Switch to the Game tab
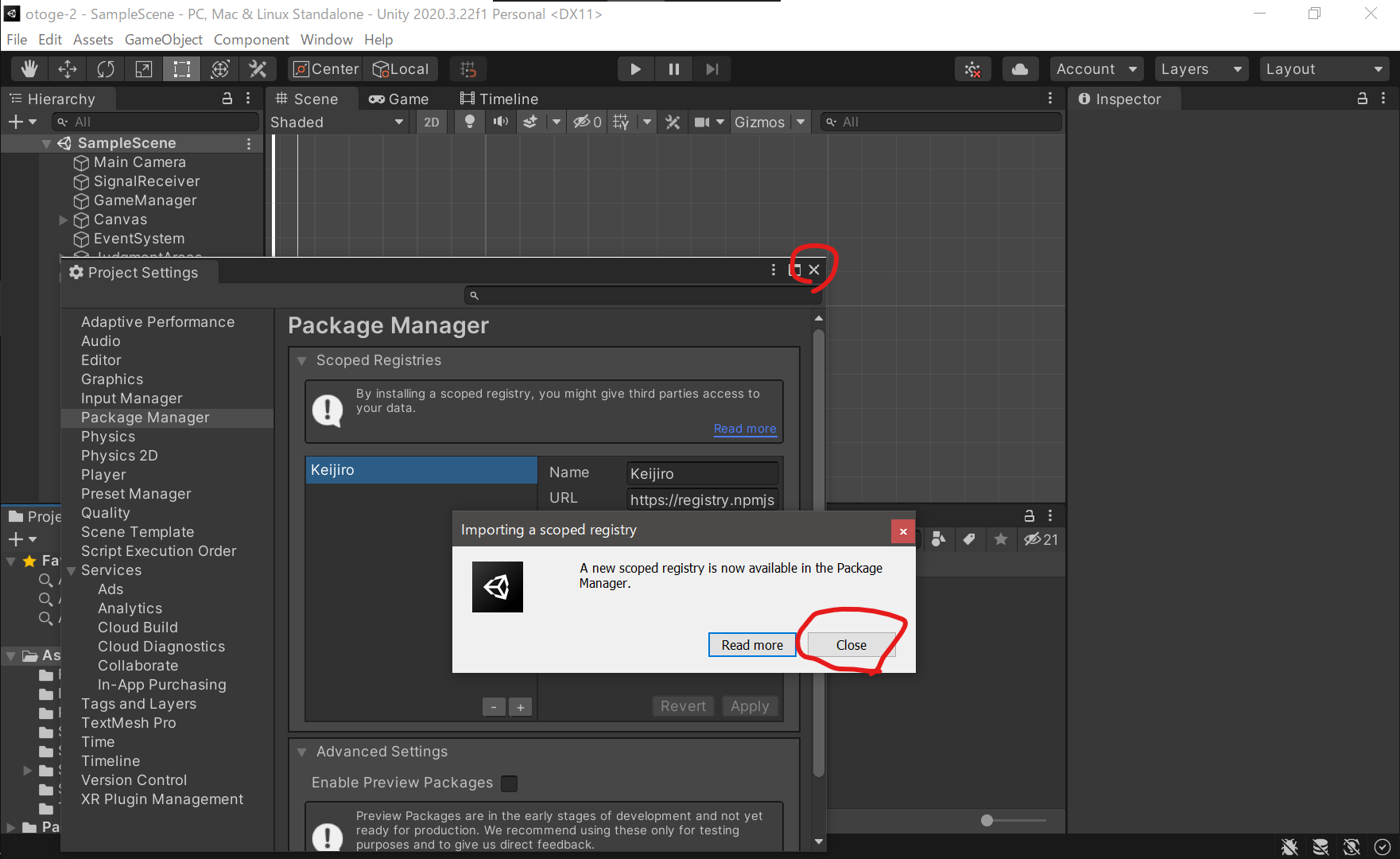Viewport: 1400px width, 859px height. [399, 99]
